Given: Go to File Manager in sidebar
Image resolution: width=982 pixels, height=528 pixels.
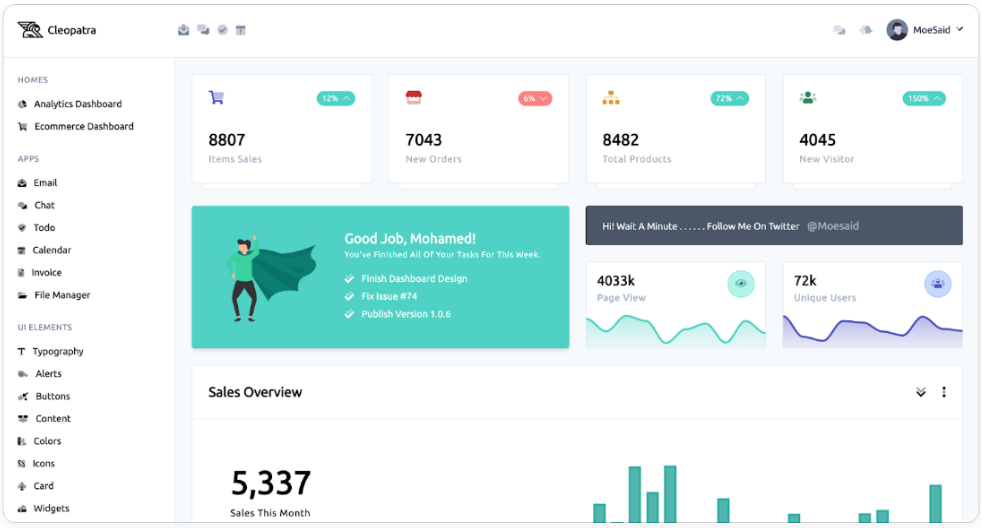Looking at the screenshot, I should coord(62,295).
